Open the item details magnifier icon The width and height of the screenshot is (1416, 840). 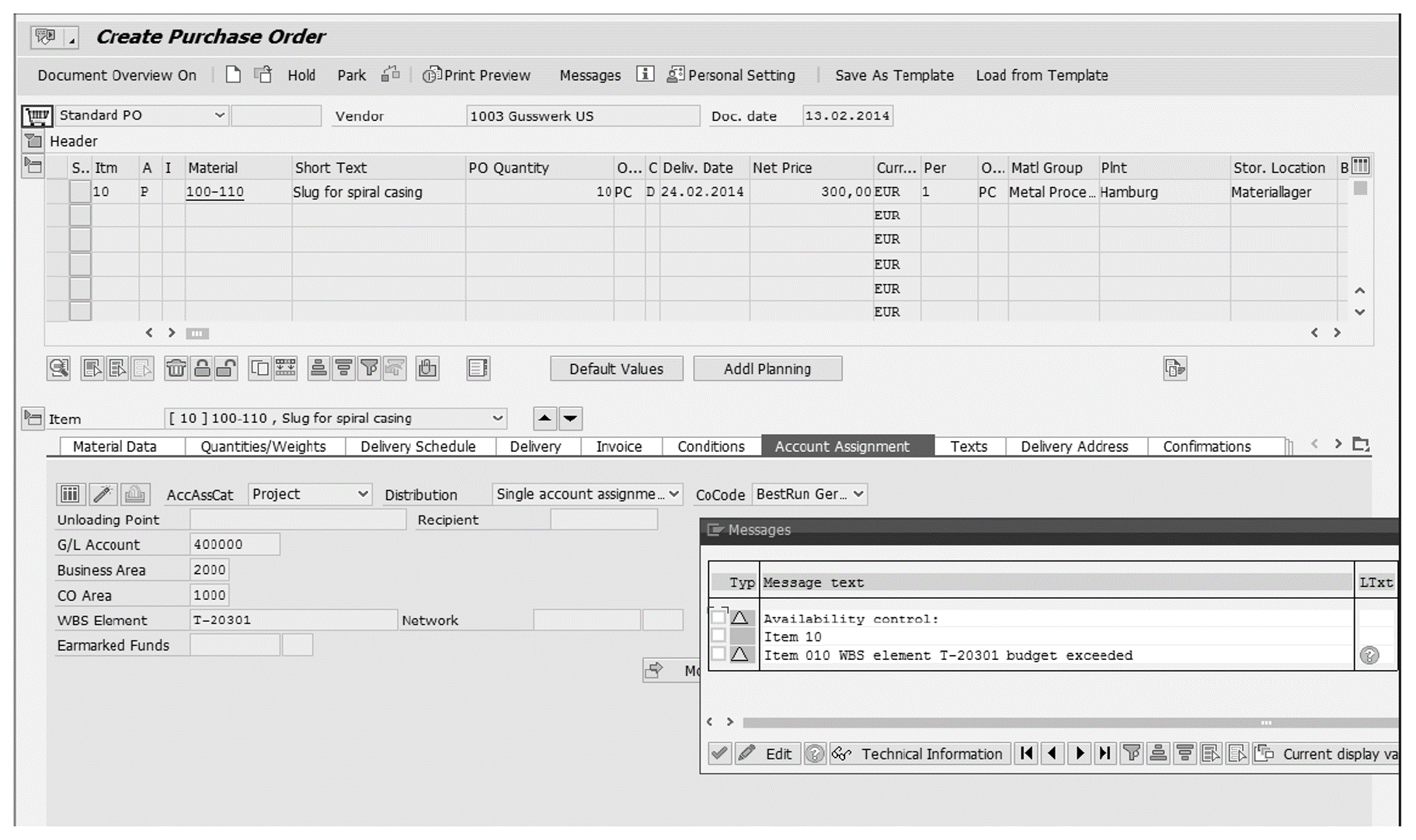(60, 369)
